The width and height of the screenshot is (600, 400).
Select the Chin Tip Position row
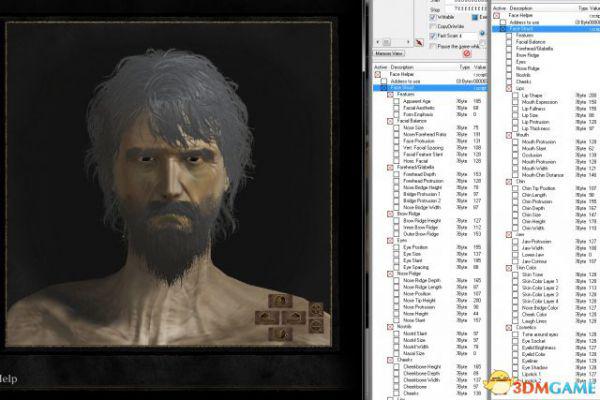click(x=546, y=188)
